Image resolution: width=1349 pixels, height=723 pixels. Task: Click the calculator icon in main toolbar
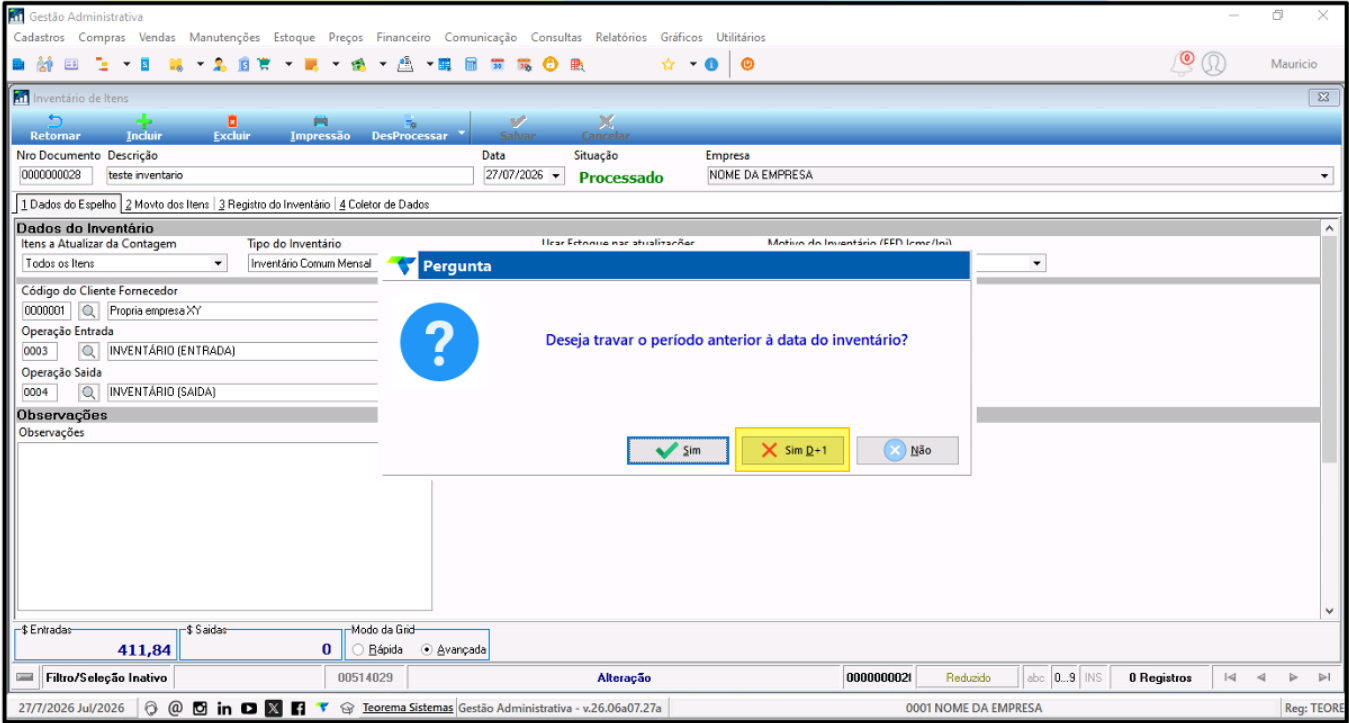click(x=470, y=64)
